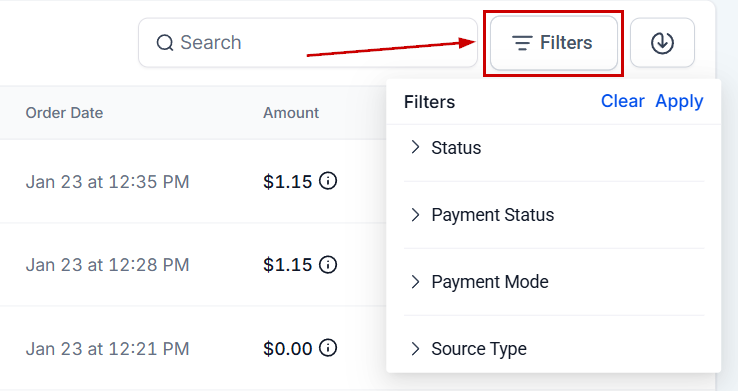Focus the Search input field
This screenshot has width=738, height=391.
308,43
